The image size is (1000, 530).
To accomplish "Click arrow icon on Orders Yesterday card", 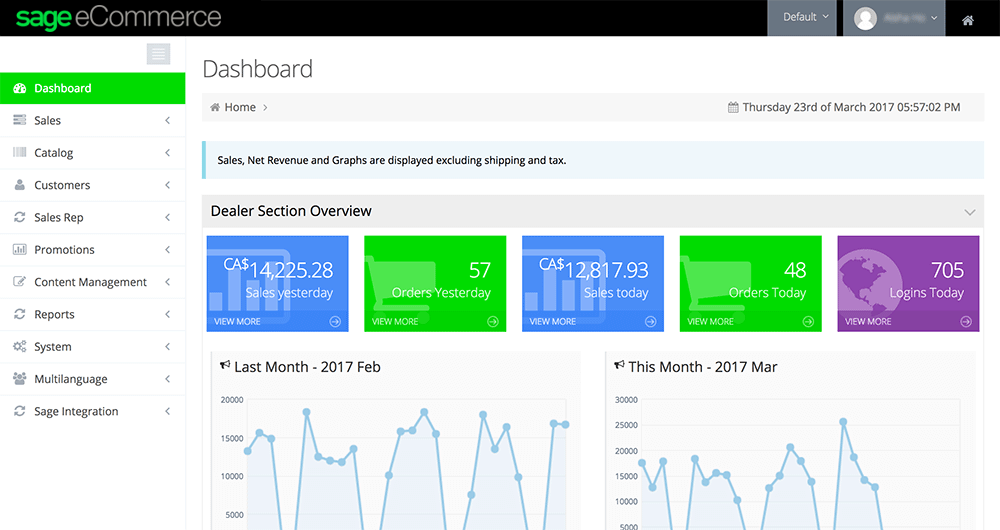I will click(x=493, y=321).
